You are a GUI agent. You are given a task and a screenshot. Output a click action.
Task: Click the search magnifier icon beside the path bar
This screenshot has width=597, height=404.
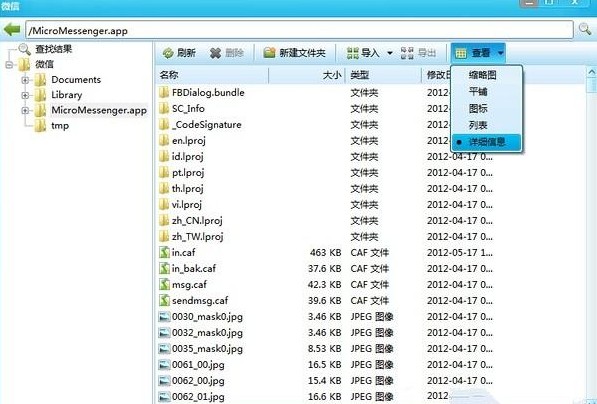(584, 29)
